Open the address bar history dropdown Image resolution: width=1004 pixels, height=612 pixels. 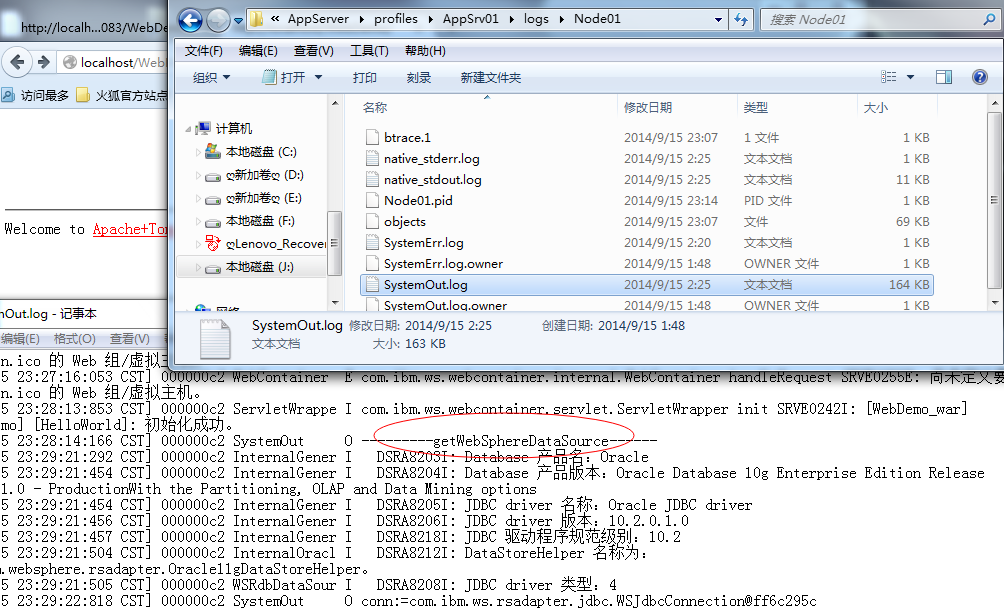(x=718, y=20)
